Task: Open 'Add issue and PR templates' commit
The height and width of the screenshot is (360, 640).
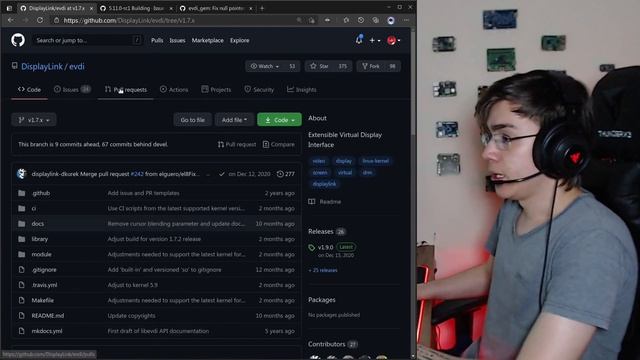Action: (143, 193)
